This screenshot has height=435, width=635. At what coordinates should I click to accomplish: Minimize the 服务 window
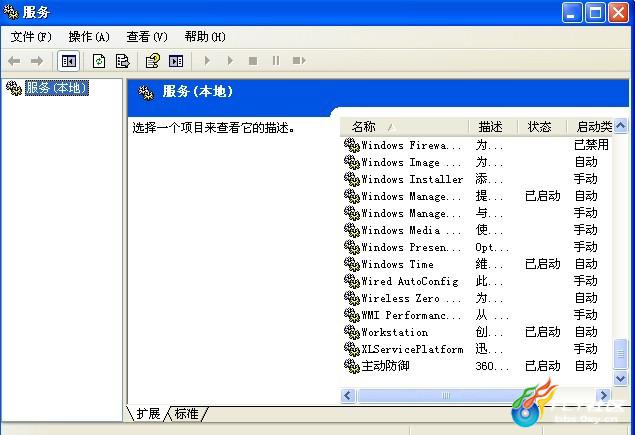click(x=572, y=13)
